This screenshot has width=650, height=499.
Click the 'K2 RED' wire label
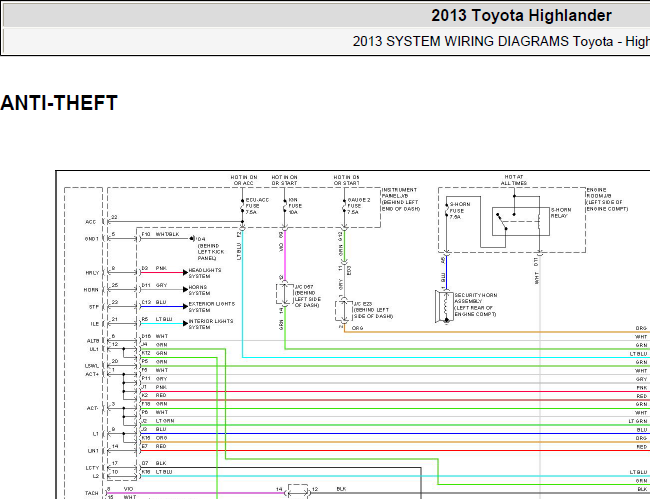click(x=154, y=395)
